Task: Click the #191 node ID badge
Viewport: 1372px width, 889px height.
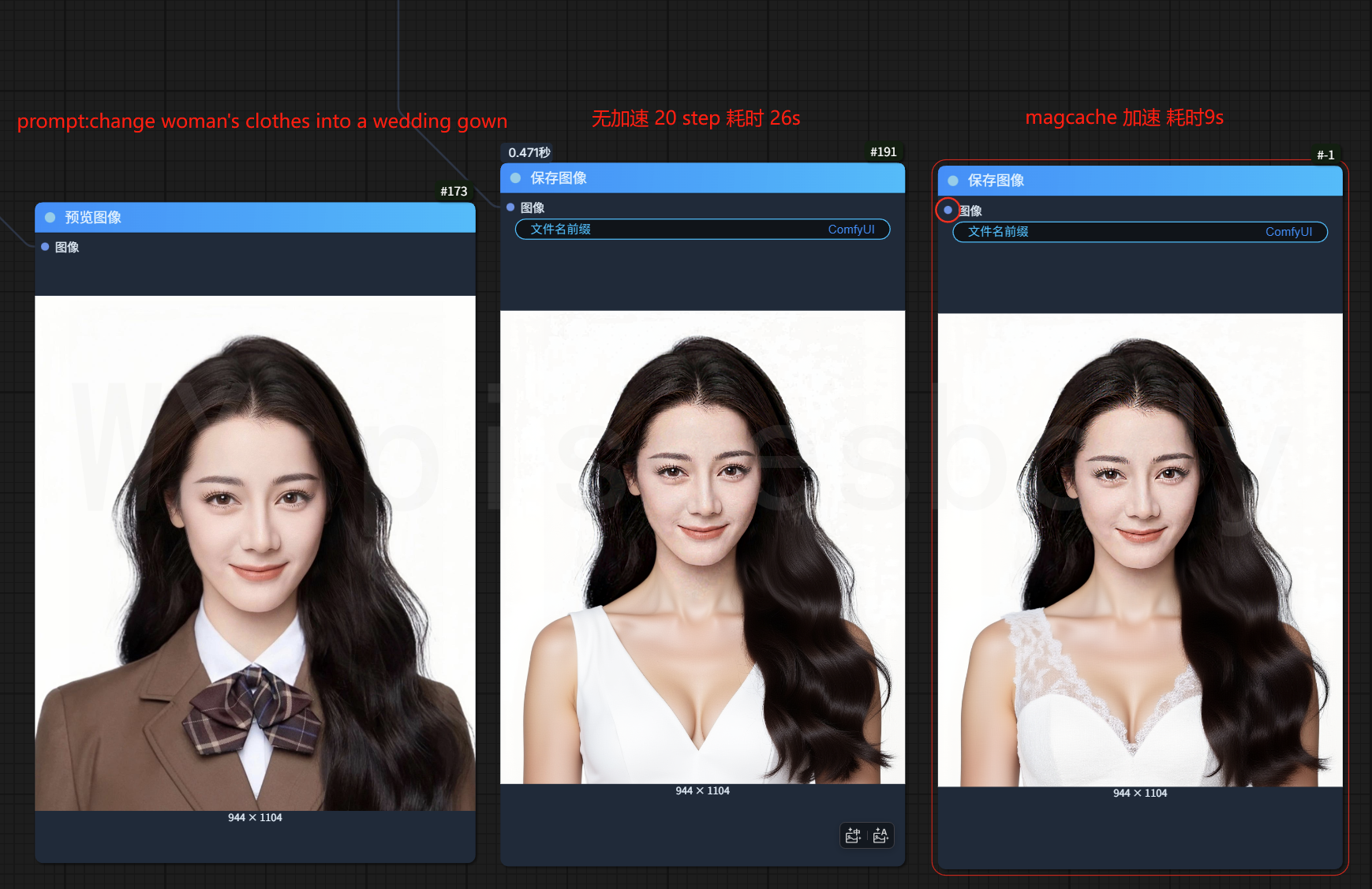Action: pyautogui.click(x=883, y=151)
